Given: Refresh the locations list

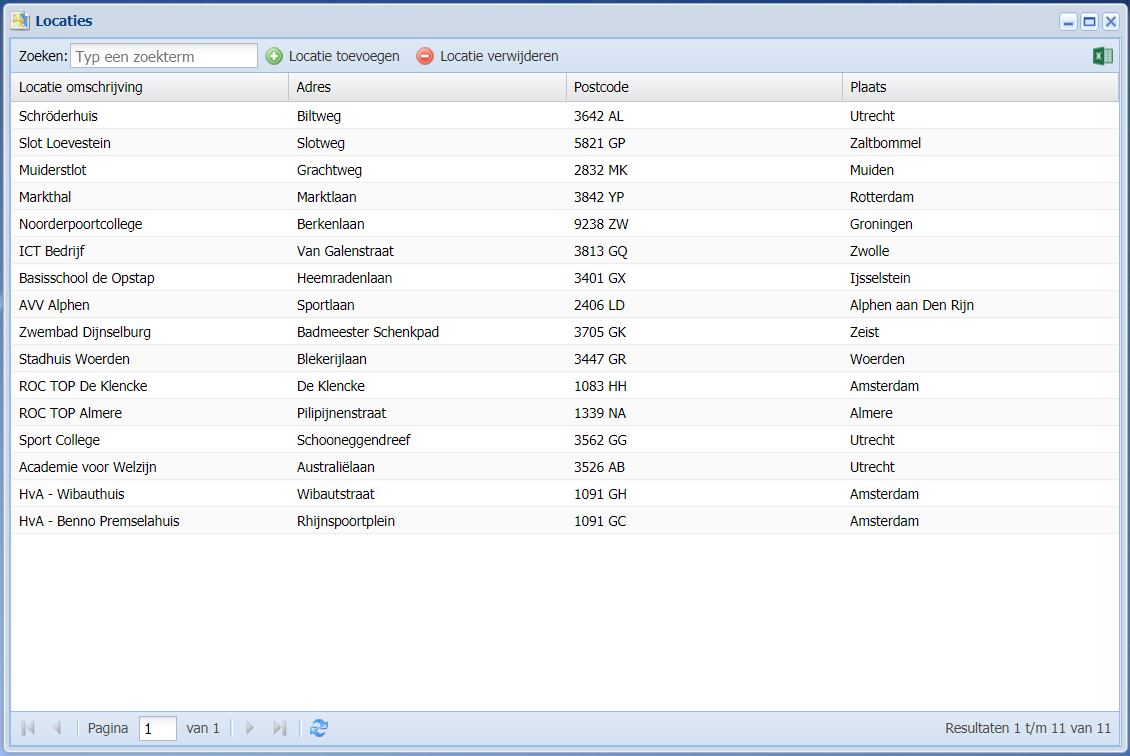Looking at the screenshot, I should [x=319, y=728].
